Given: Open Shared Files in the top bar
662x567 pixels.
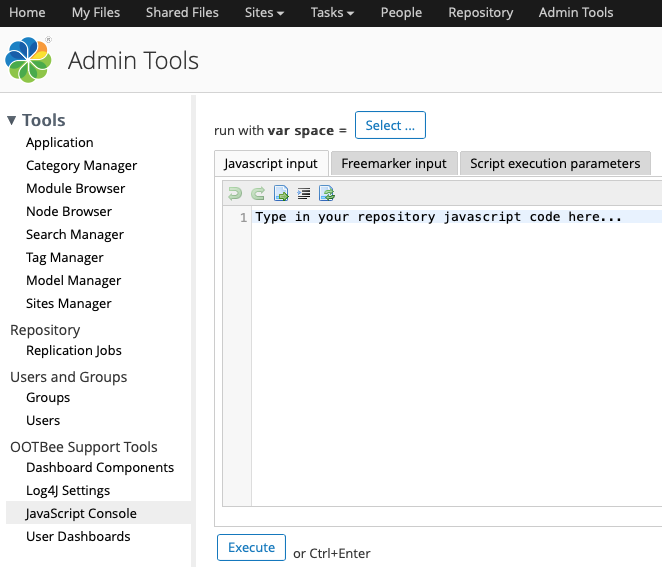Looking at the screenshot, I should click(x=182, y=13).
